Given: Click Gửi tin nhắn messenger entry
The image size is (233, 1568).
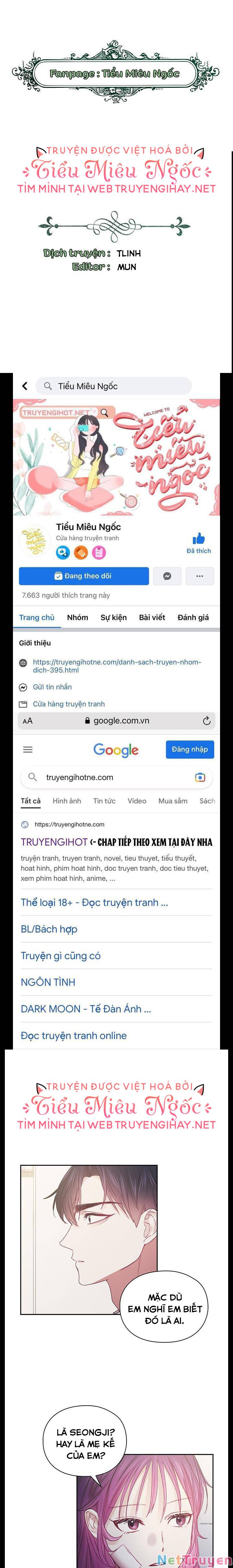Looking at the screenshot, I should tap(52, 687).
